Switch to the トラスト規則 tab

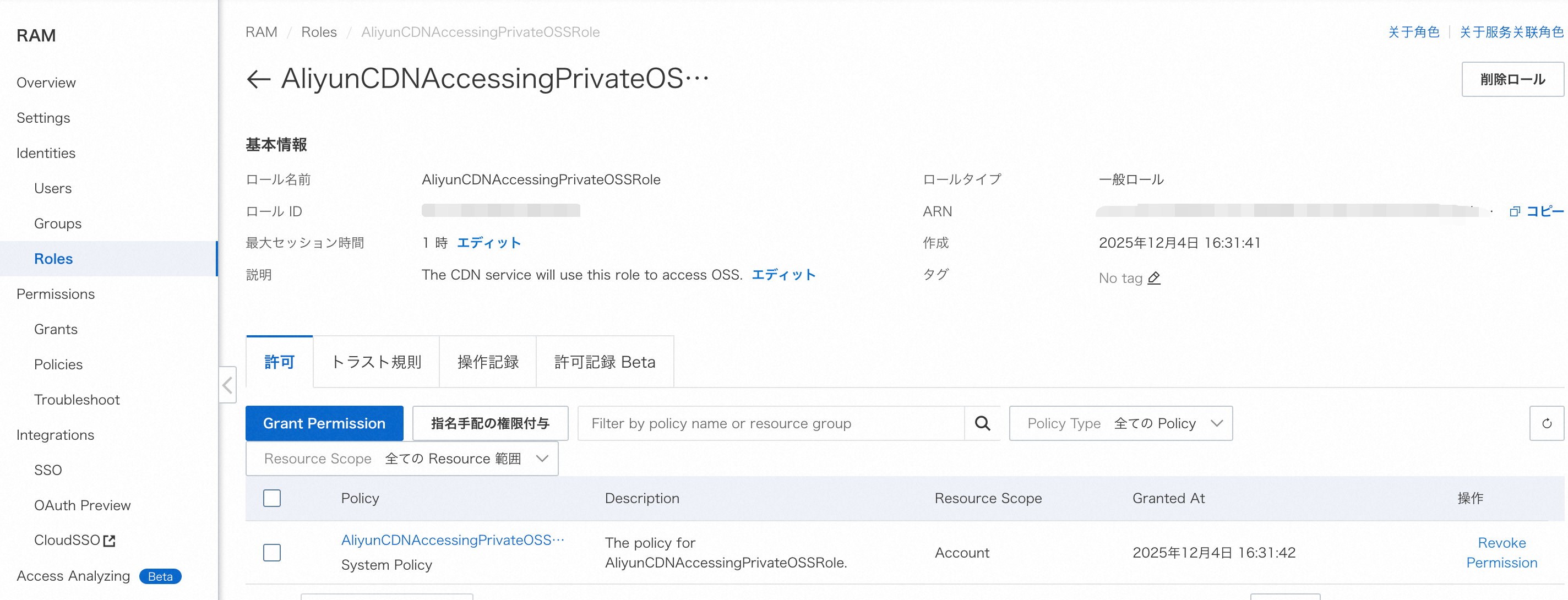(375, 362)
